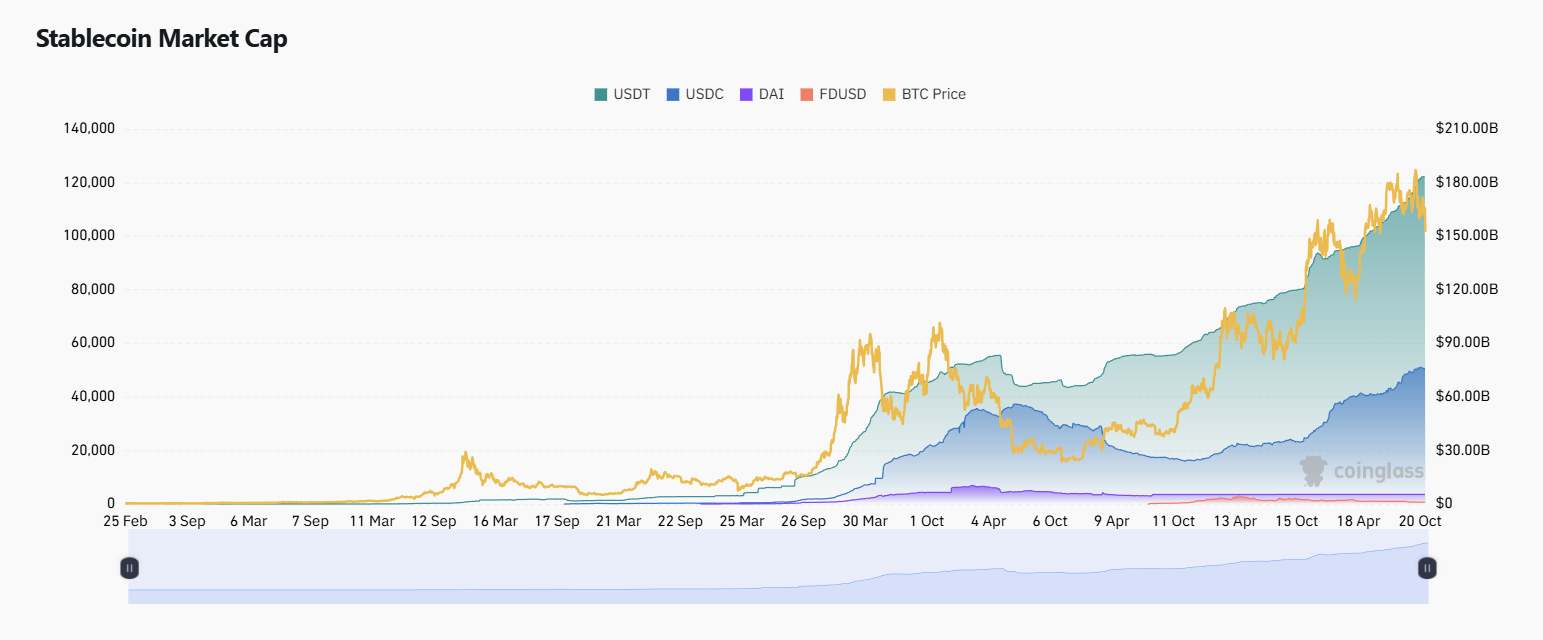Click the Stablecoin Market Cap title

pos(162,39)
